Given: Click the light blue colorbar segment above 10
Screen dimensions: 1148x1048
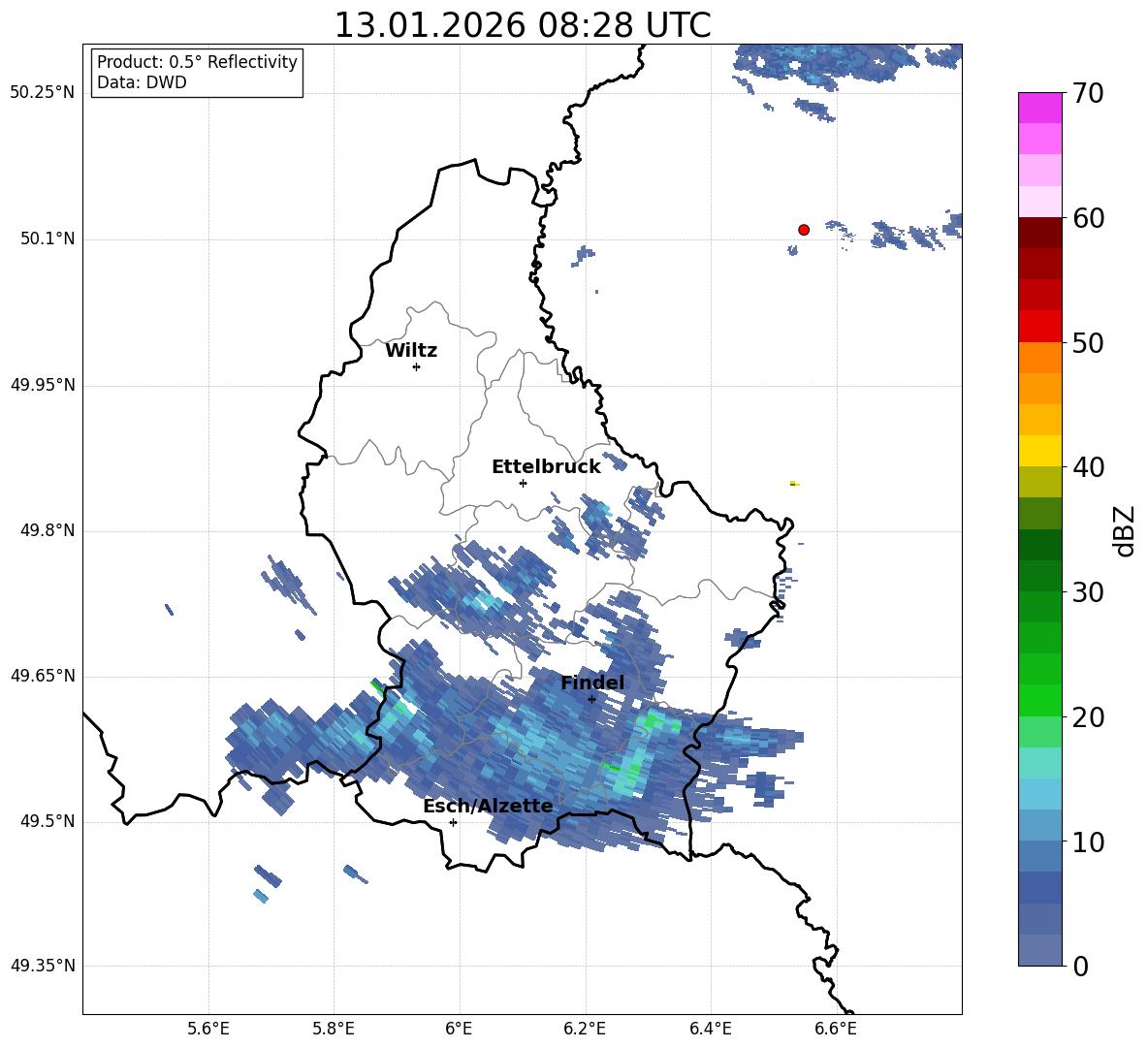Looking at the screenshot, I should click(x=1039, y=825).
